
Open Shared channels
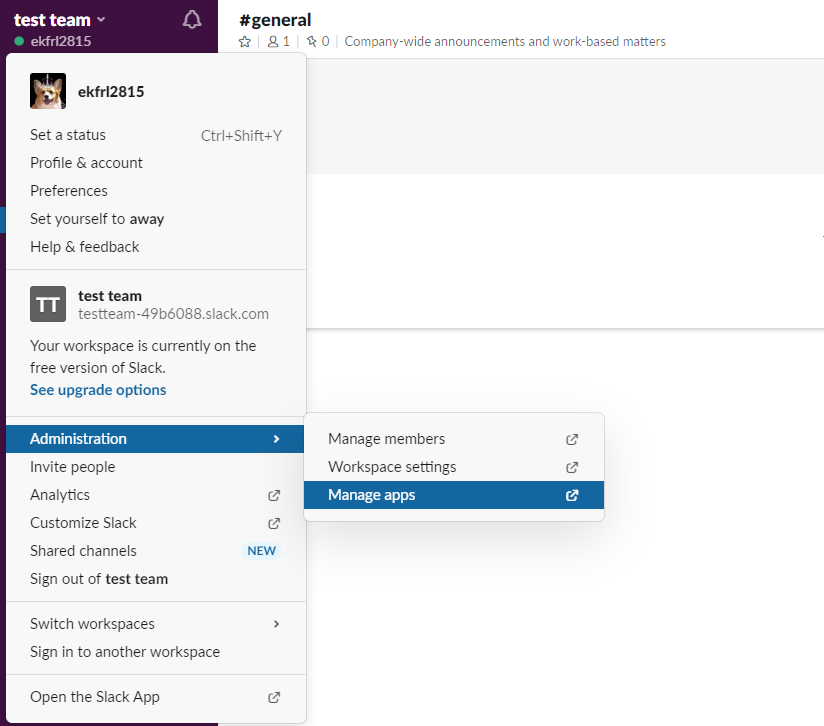(x=156, y=551)
